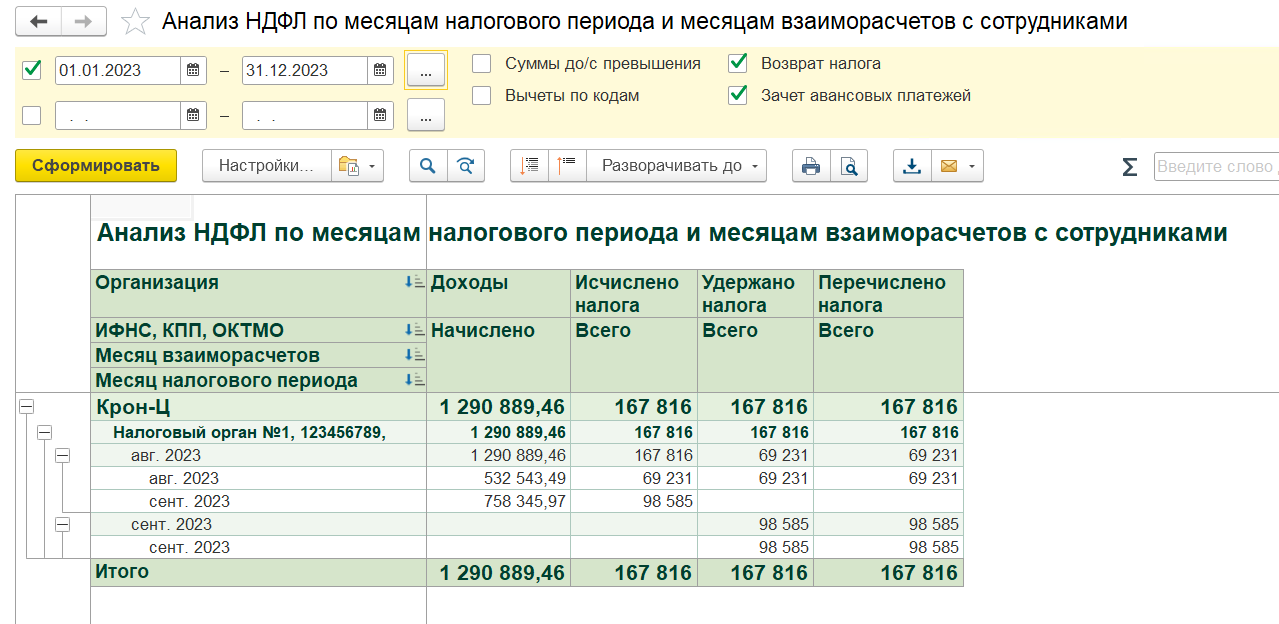The width and height of the screenshot is (1279, 624).
Task: Print the report with printer icon
Action: pos(811,166)
